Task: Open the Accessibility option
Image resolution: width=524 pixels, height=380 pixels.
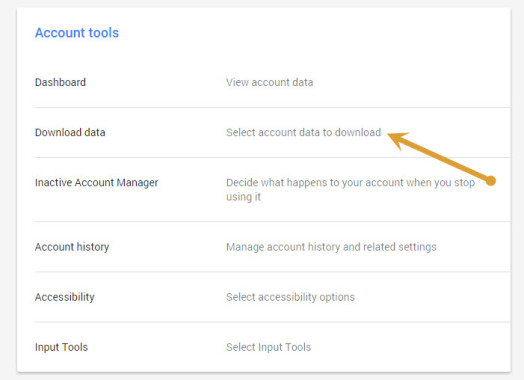Action: pyautogui.click(x=64, y=297)
